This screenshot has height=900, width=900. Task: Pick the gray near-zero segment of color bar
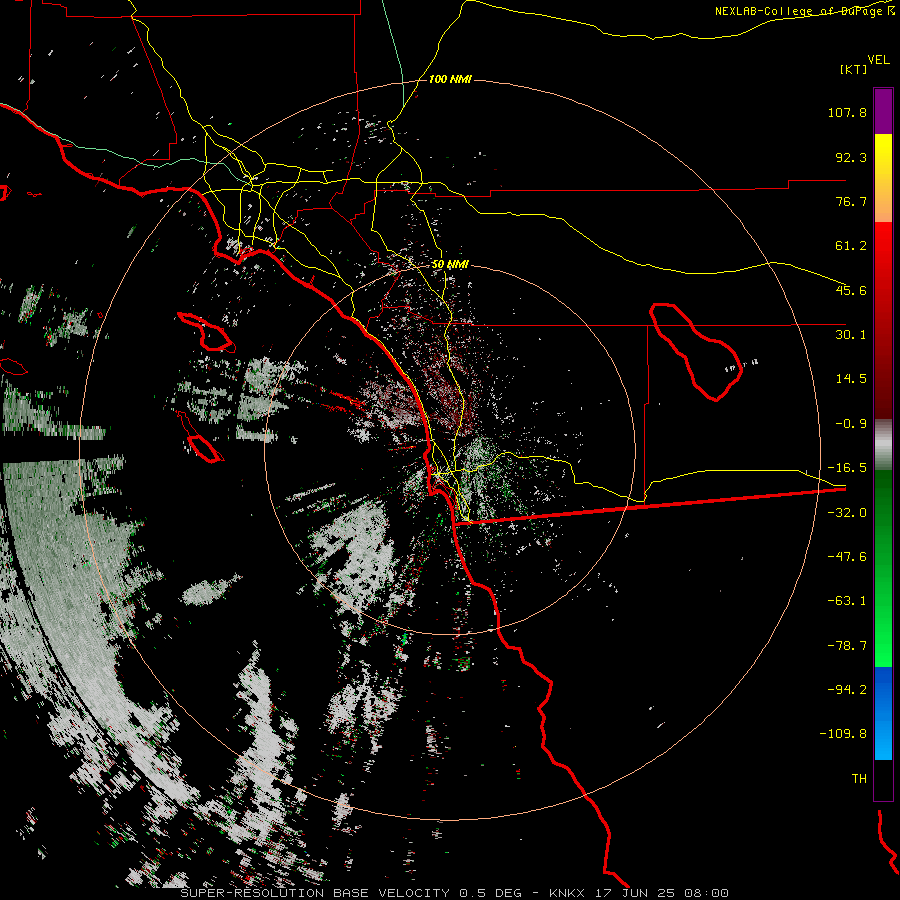pyautogui.click(x=883, y=445)
